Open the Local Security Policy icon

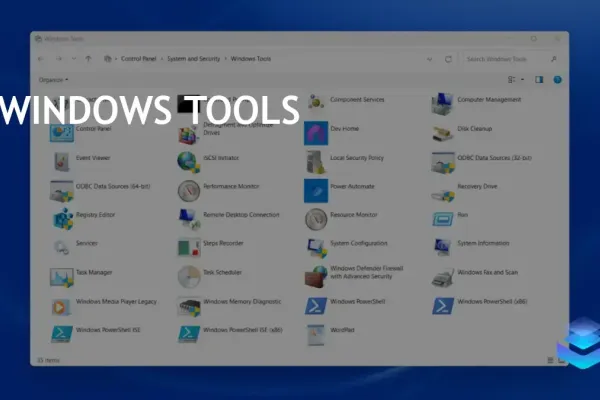pos(316,162)
